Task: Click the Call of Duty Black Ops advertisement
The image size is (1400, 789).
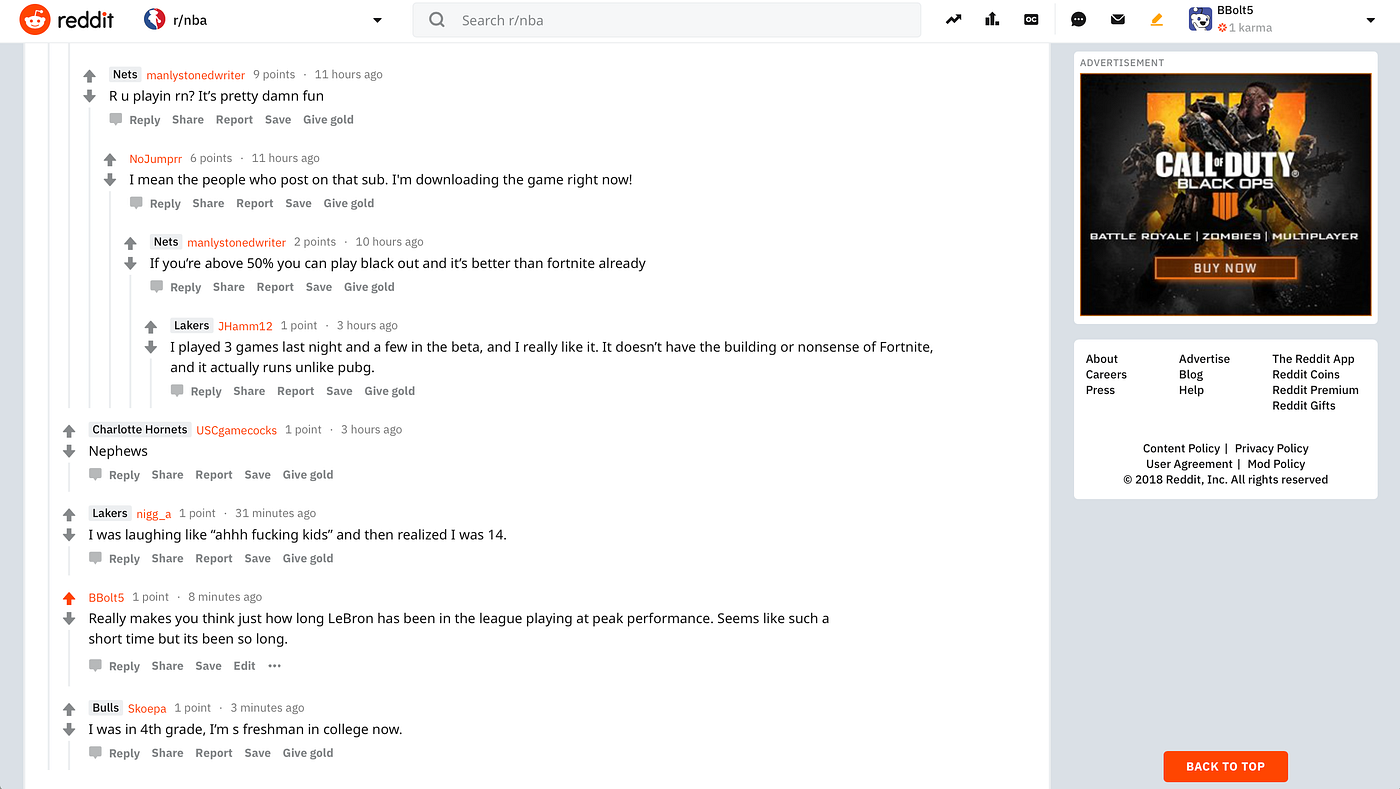Action: click(1226, 195)
